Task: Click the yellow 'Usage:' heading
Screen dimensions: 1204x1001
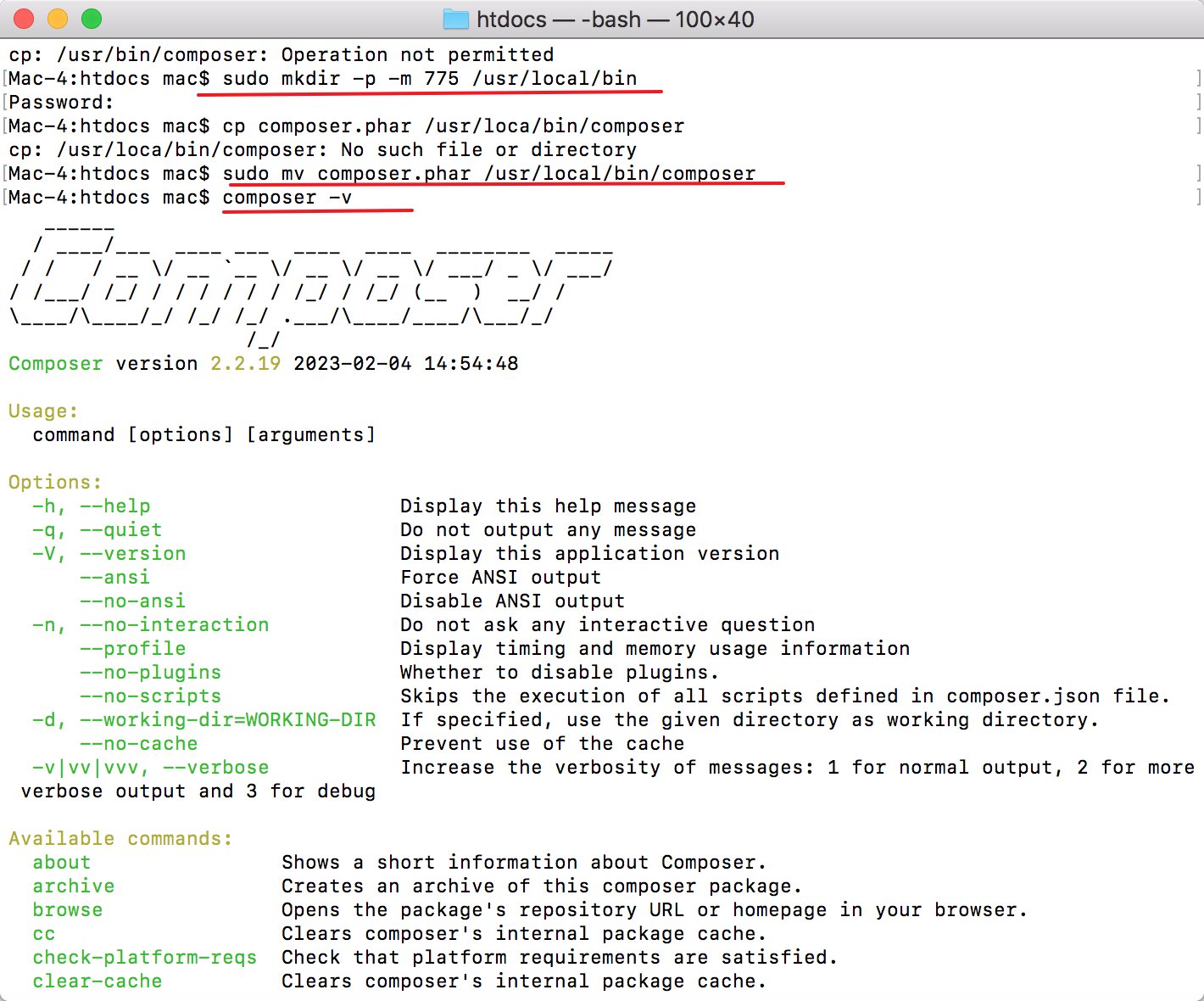Action: pos(43,411)
